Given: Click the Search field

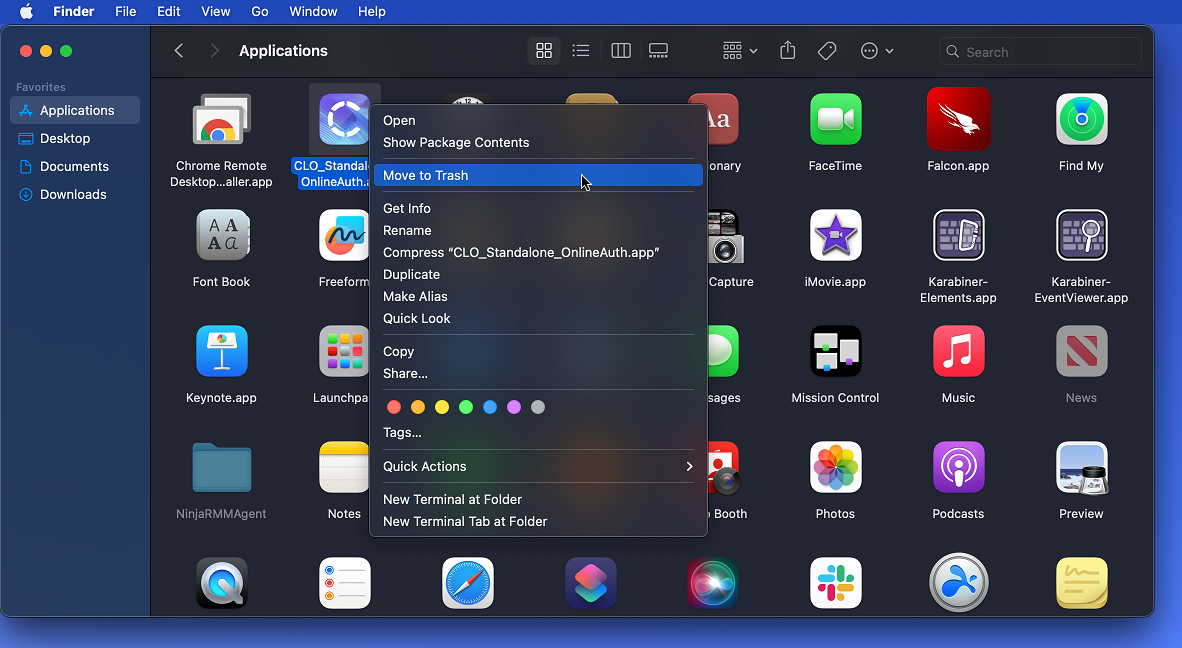Looking at the screenshot, I should 1040,51.
